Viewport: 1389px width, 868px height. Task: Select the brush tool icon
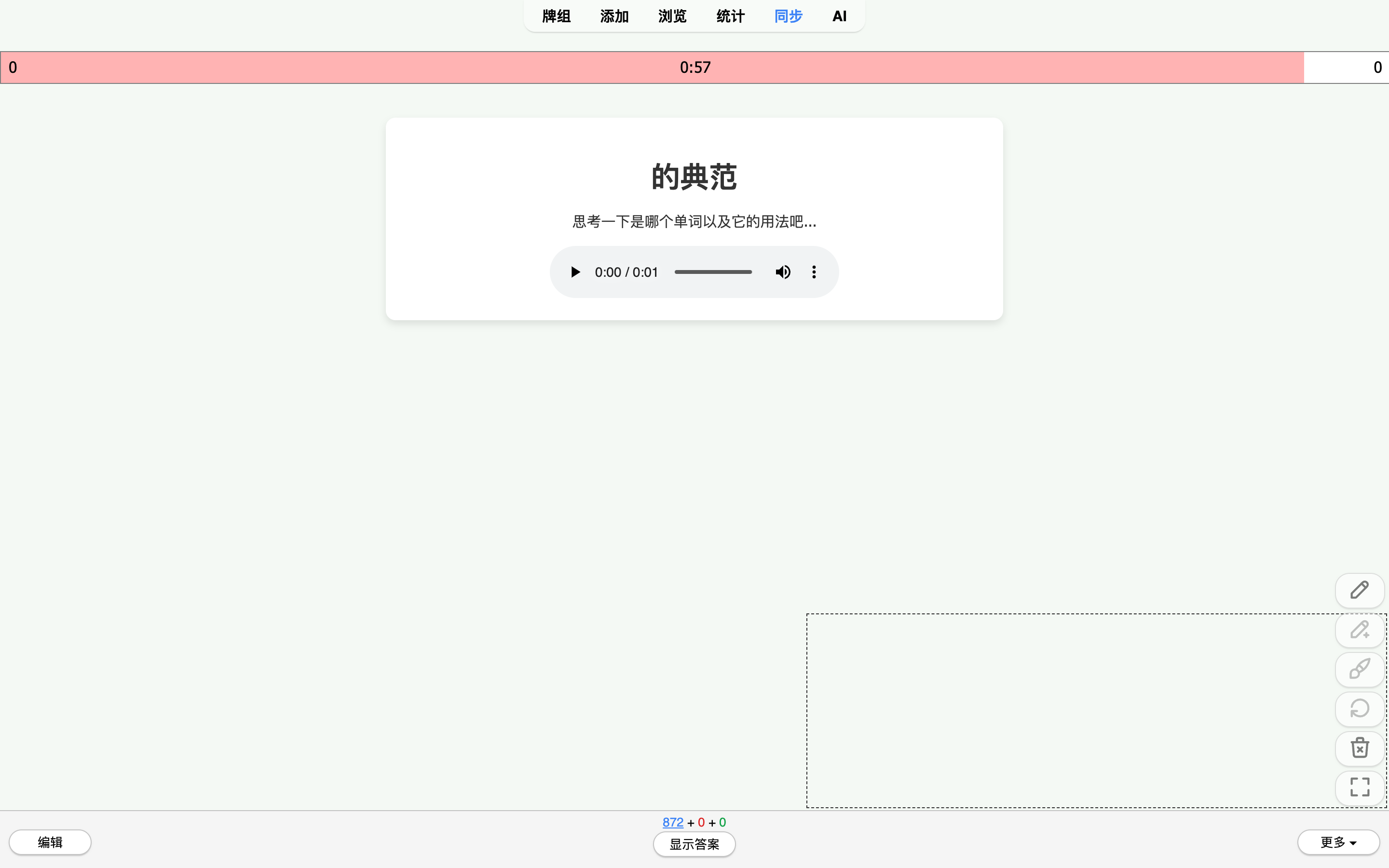1360,669
